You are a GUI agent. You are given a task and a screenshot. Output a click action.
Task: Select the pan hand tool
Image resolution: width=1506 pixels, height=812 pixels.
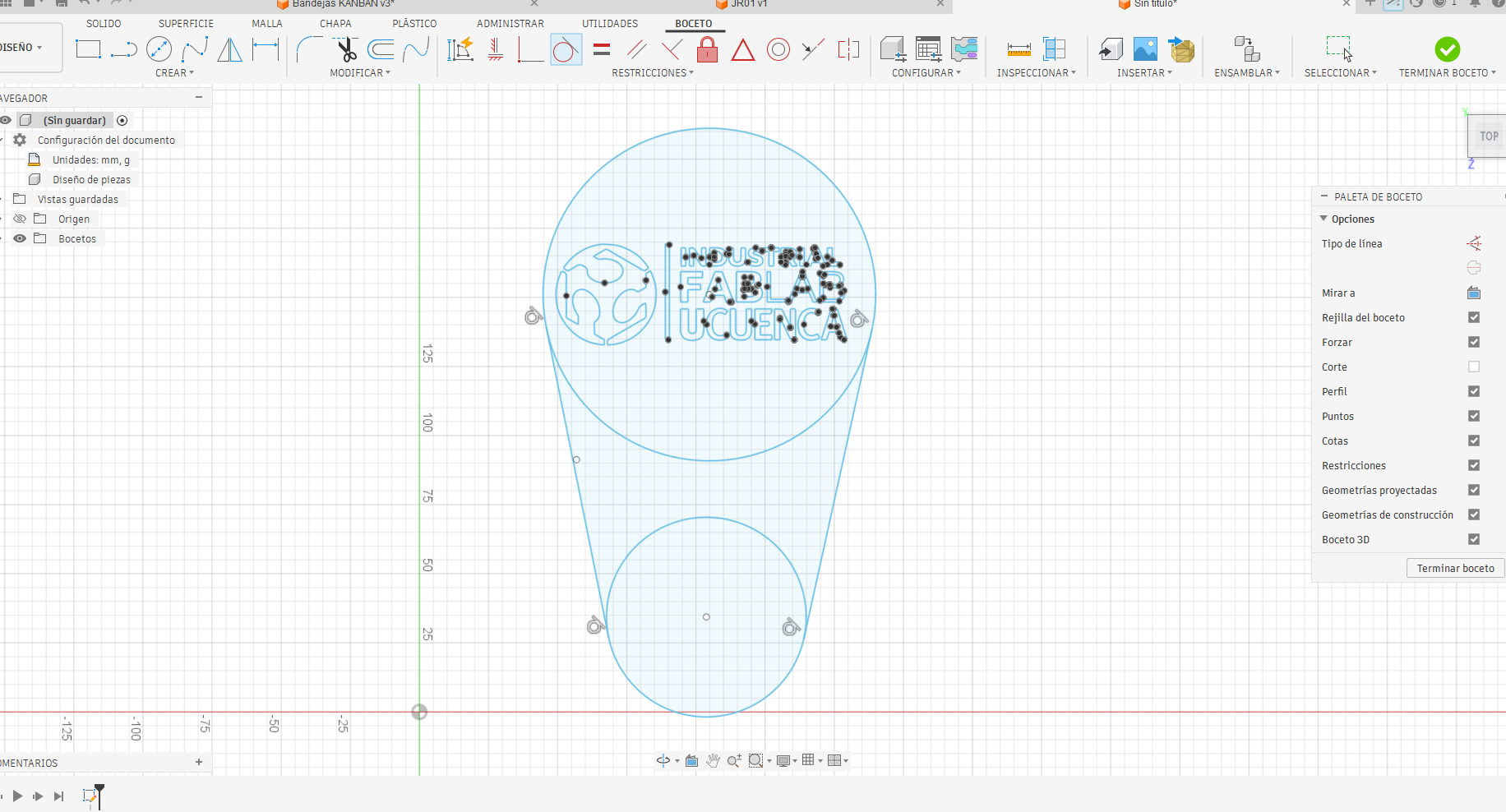tap(713, 760)
